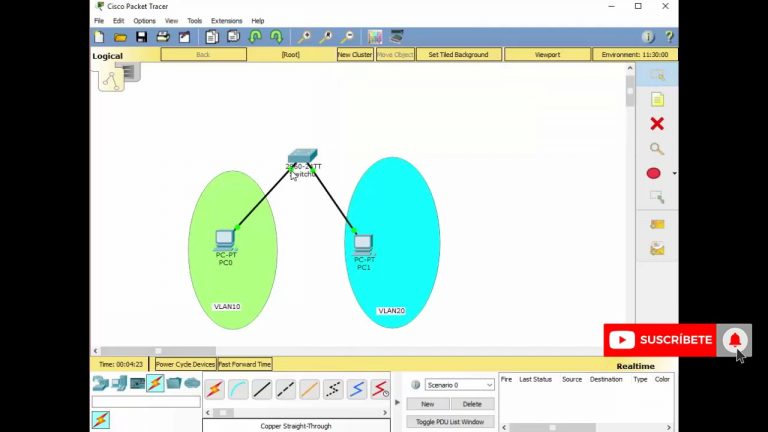Select the Automatic connection type lightning icon
768x432 pixels.
215,389
